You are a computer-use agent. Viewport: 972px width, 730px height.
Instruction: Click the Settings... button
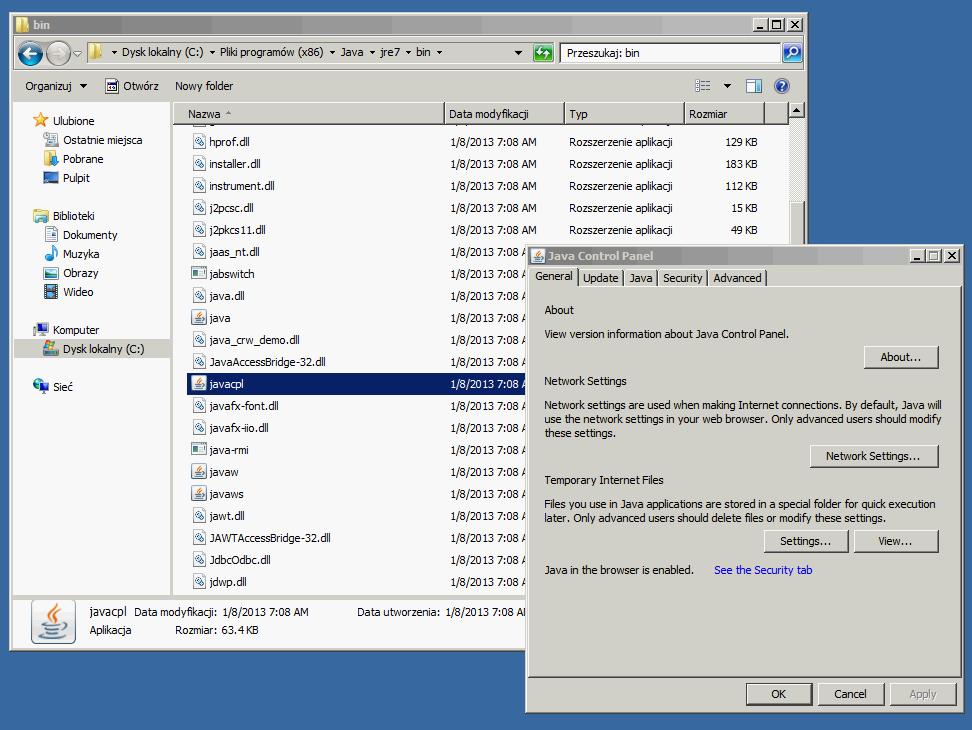pos(805,541)
